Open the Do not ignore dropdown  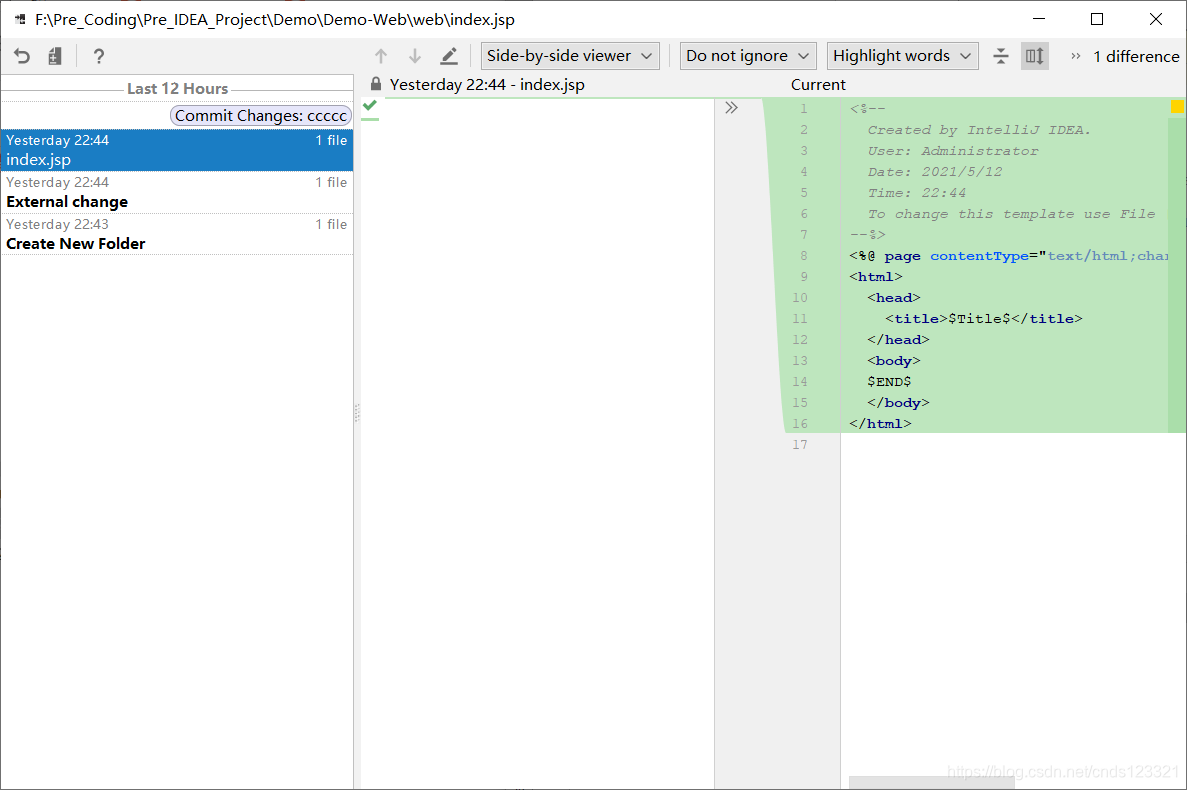click(x=748, y=56)
